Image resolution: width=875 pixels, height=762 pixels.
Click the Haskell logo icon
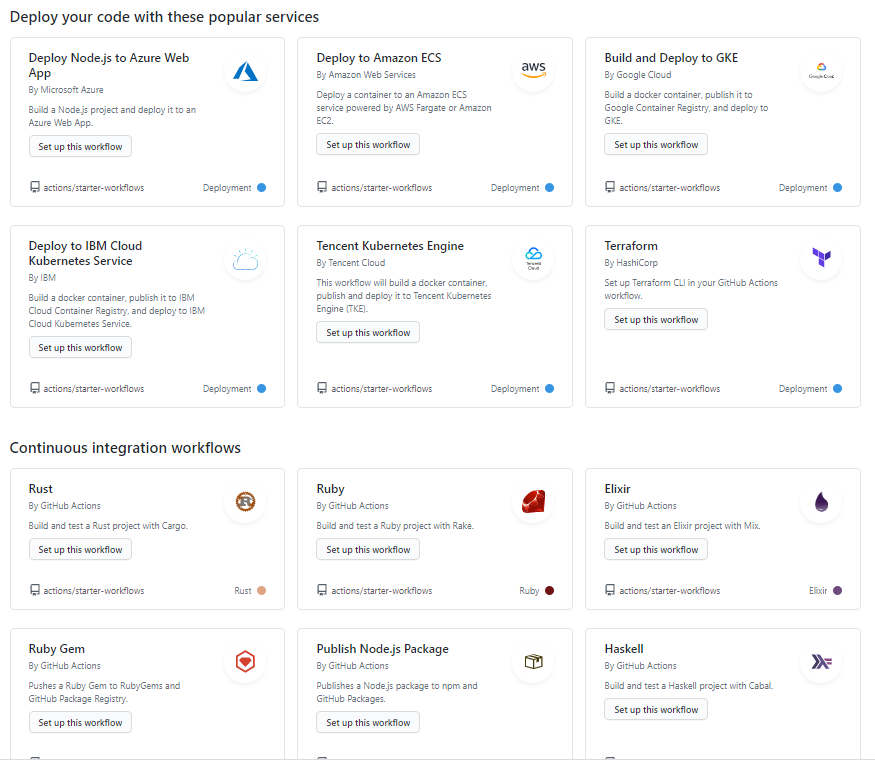coord(821,662)
